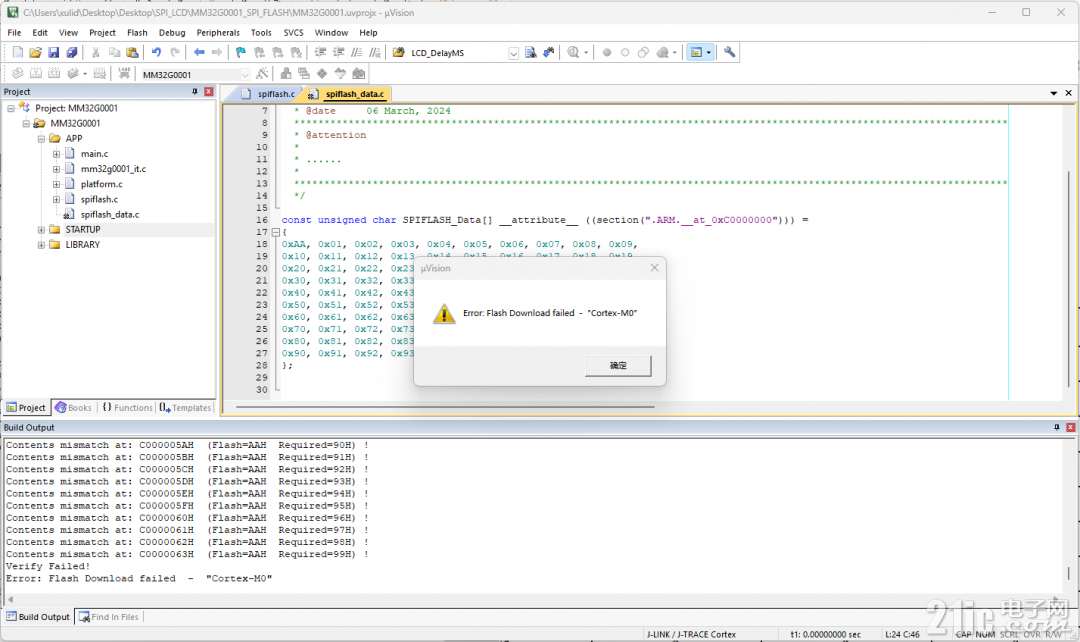Image resolution: width=1080 pixels, height=642 pixels.
Task: Translate the current file with Translate icon
Action: point(18,73)
